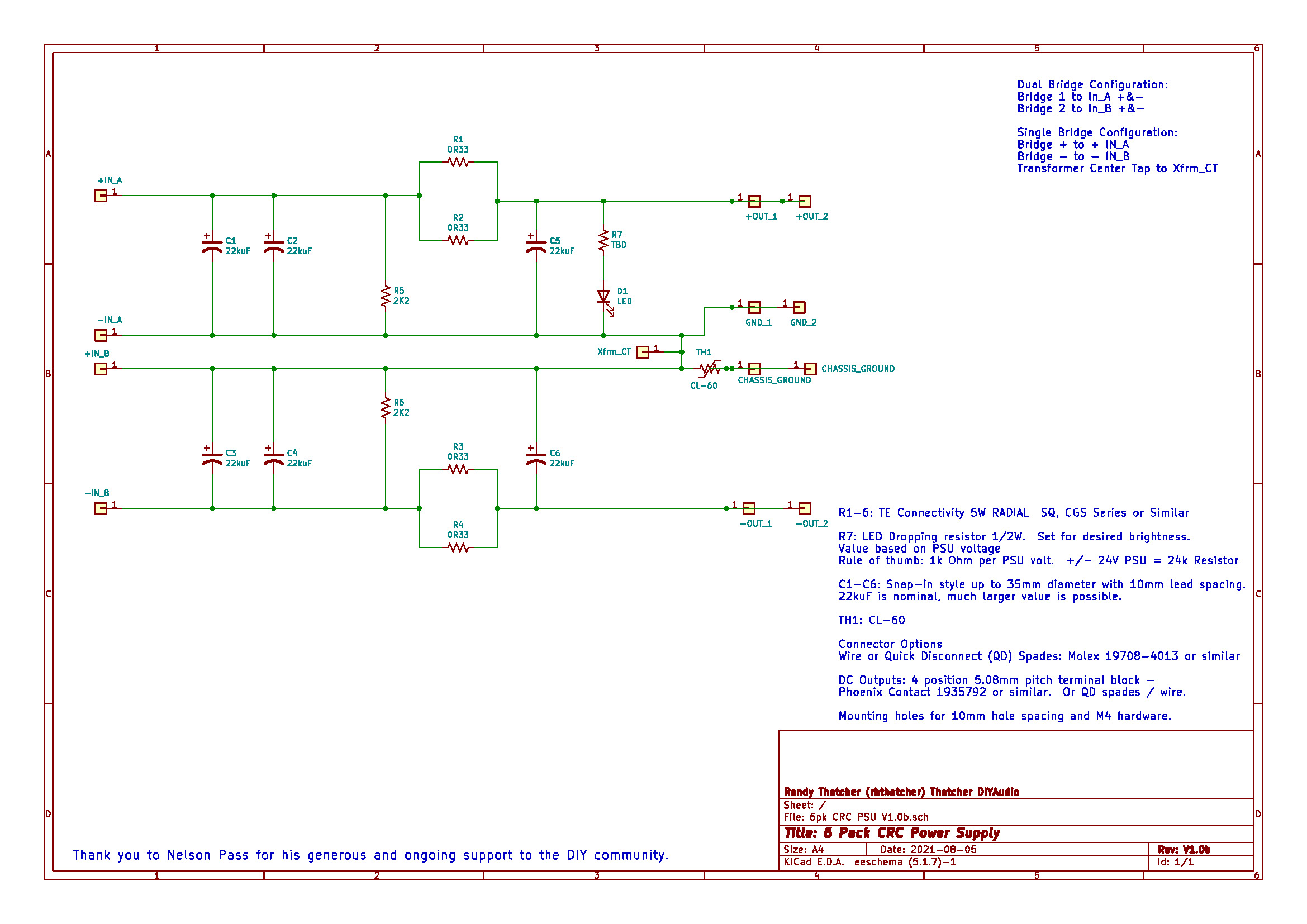The width and height of the screenshot is (1307, 924).
Task: Click the -IN_B connector pad
Action: (101, 509)
